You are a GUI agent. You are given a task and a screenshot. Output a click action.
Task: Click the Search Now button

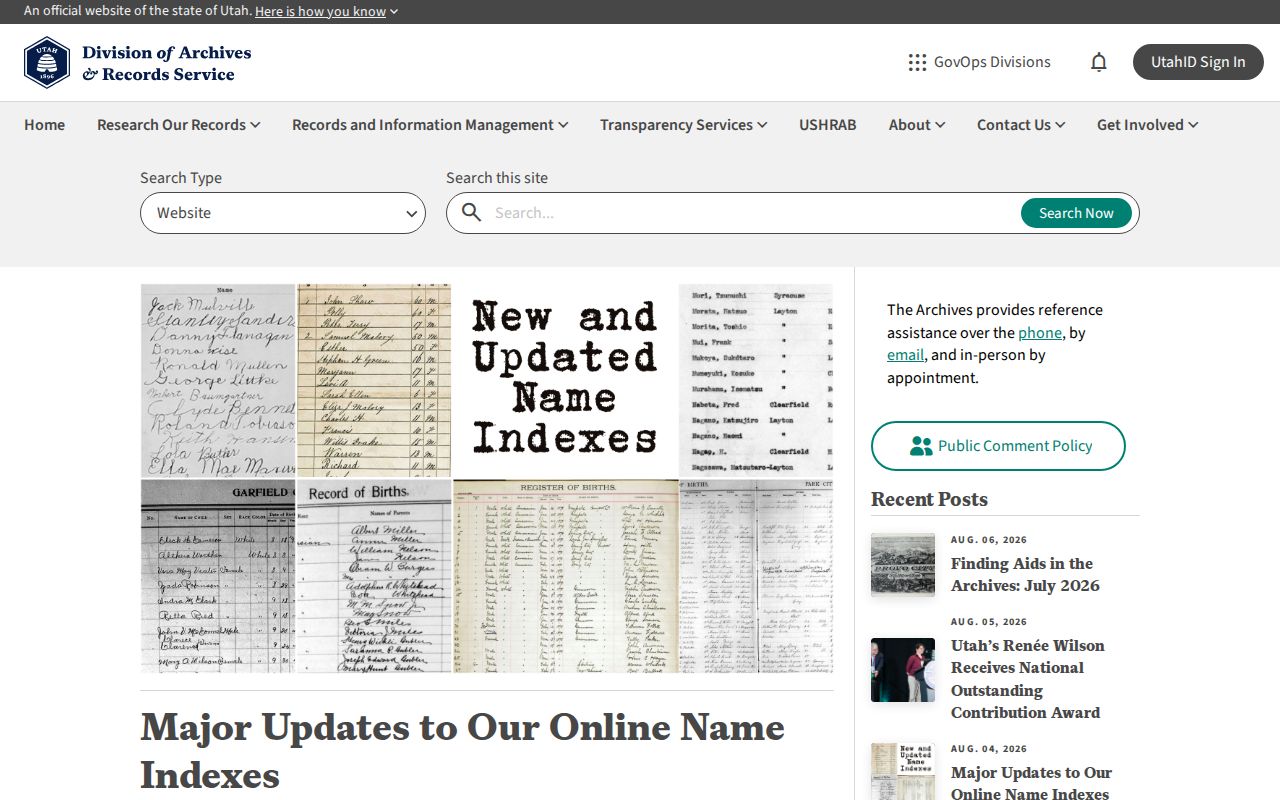click(1076, 213)
